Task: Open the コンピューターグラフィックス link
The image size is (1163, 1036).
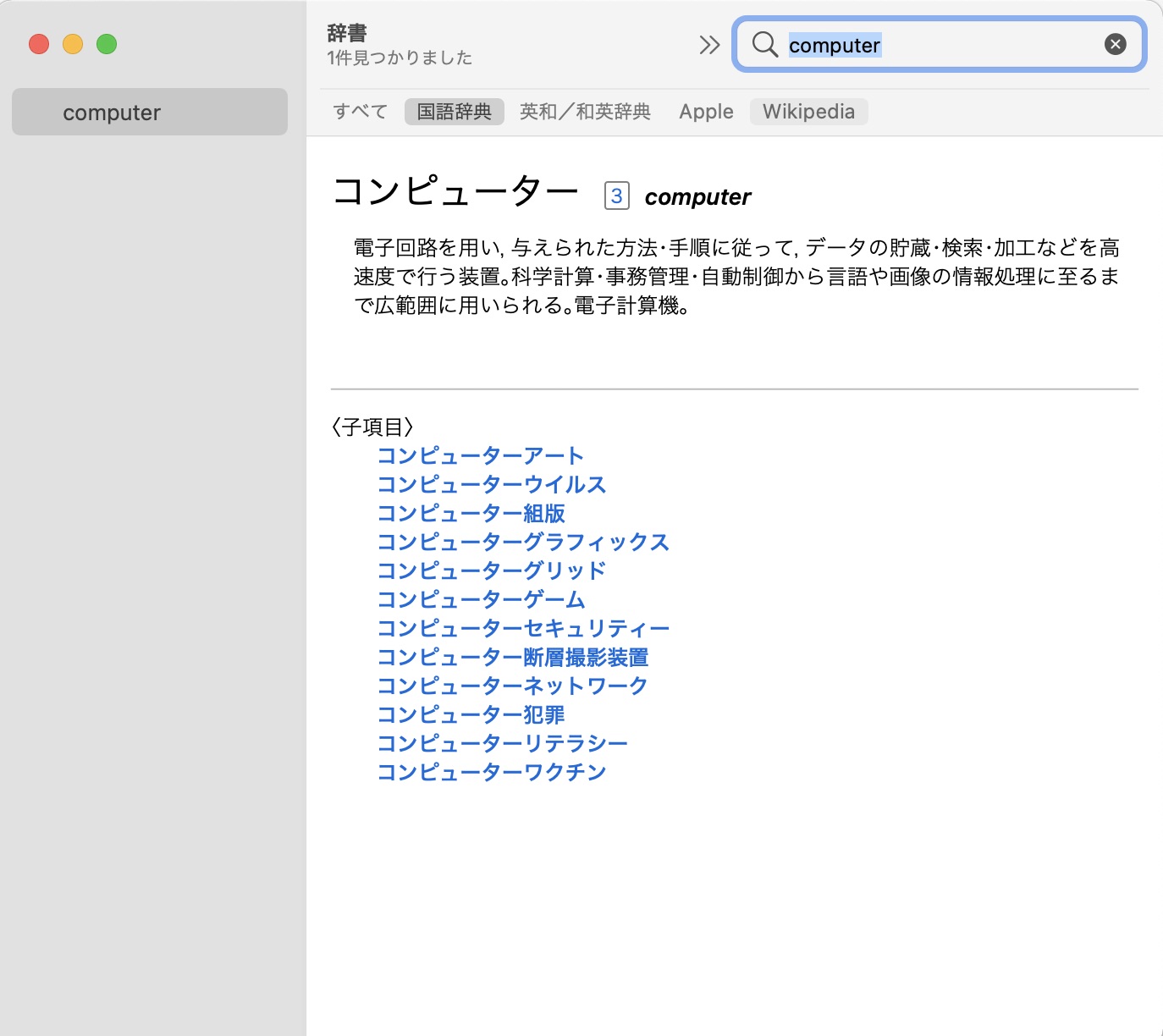Action: coord(523,543)
